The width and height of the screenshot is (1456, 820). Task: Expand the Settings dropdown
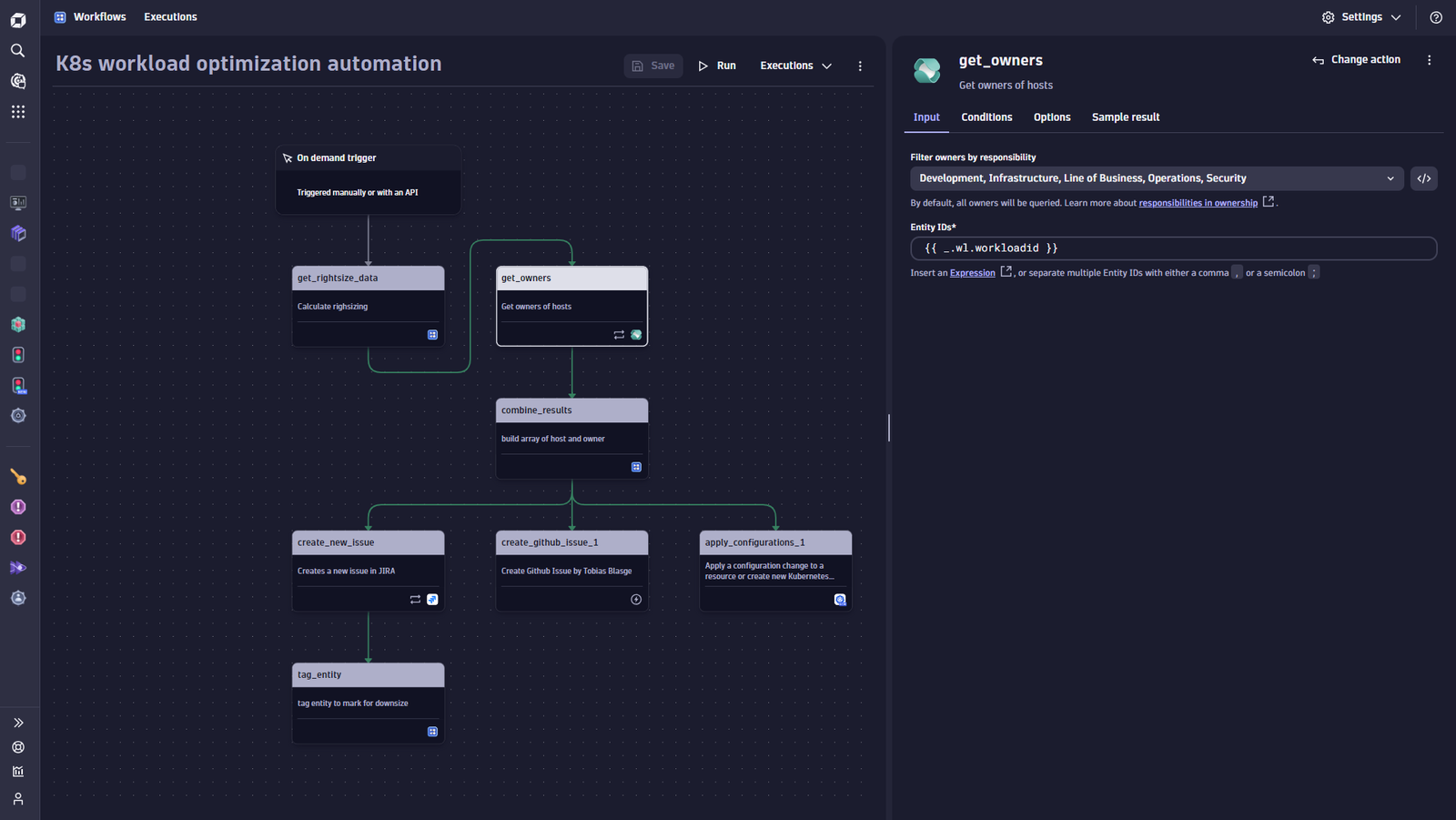(1361, 17)
